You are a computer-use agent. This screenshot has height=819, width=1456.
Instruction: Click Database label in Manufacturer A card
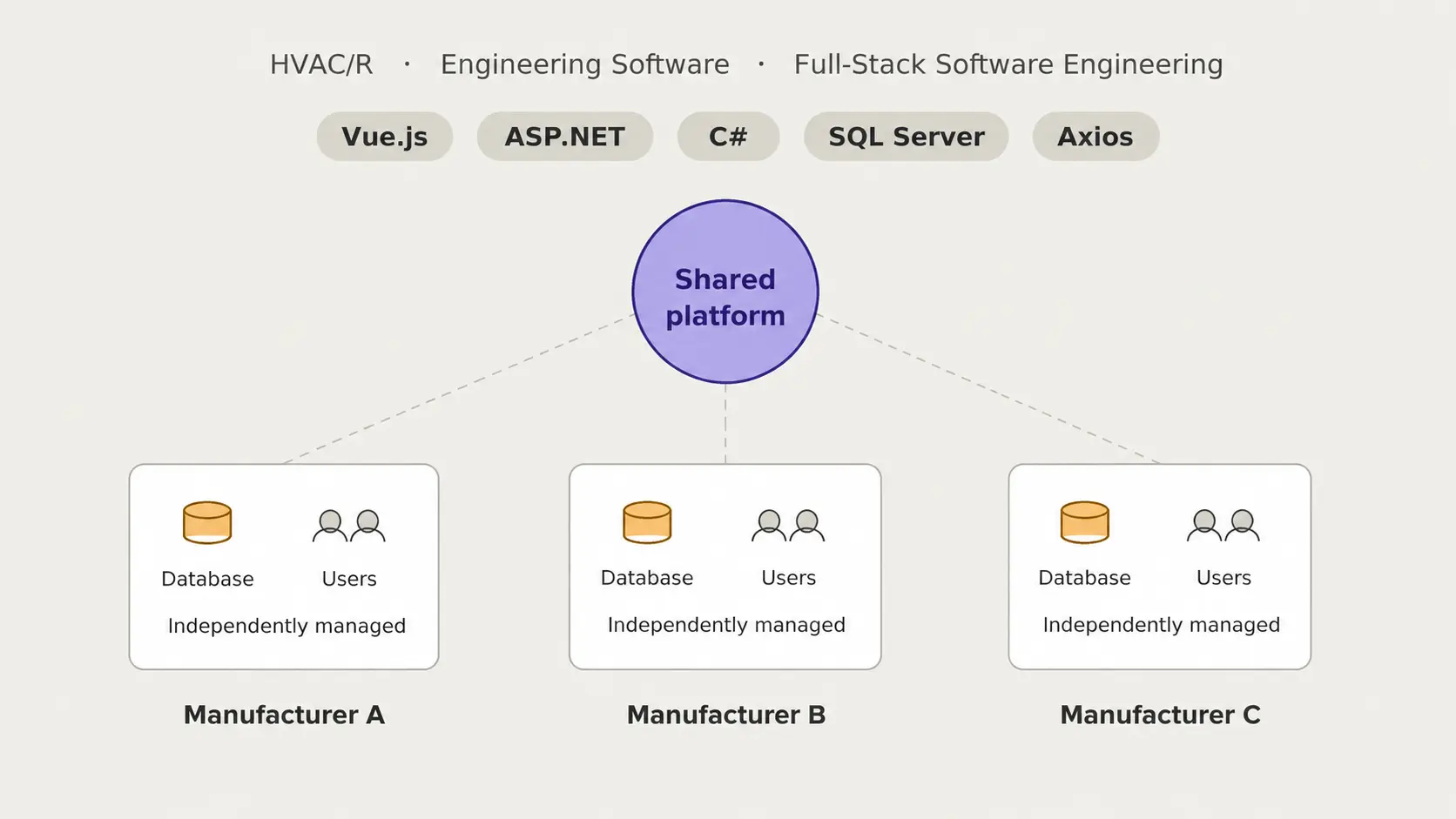point(207,579)
